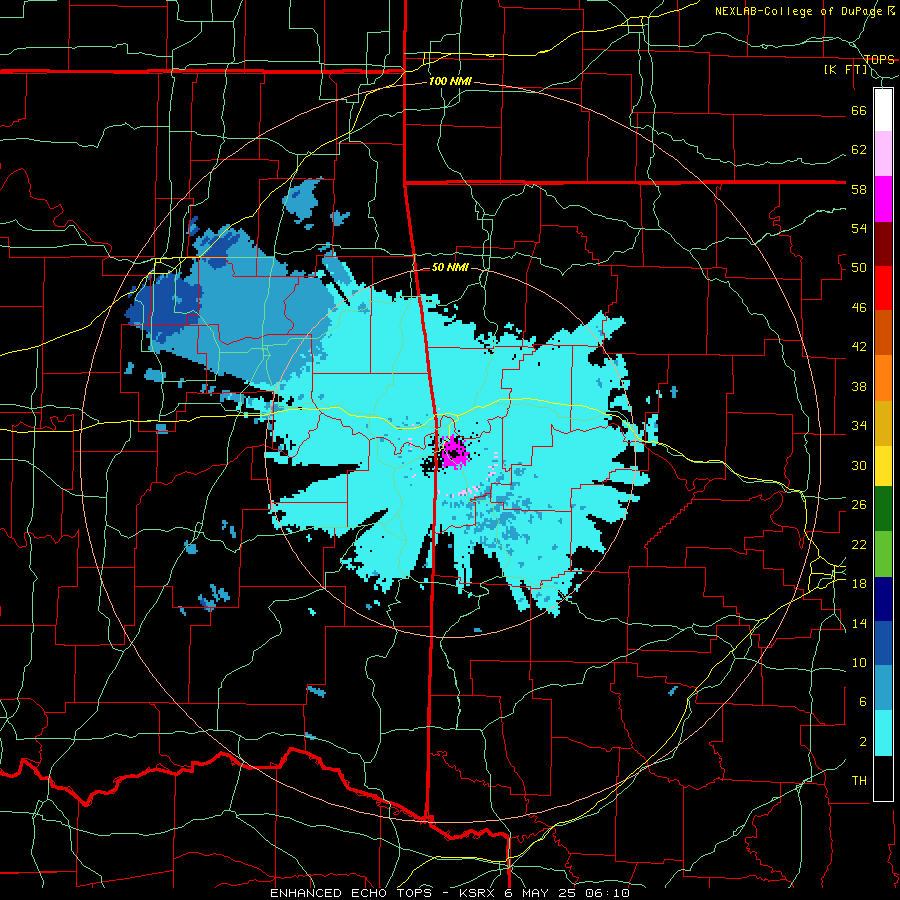Click the legend value '54'
900x900 pixels.
pyautogui.click(x=859, y=228)
